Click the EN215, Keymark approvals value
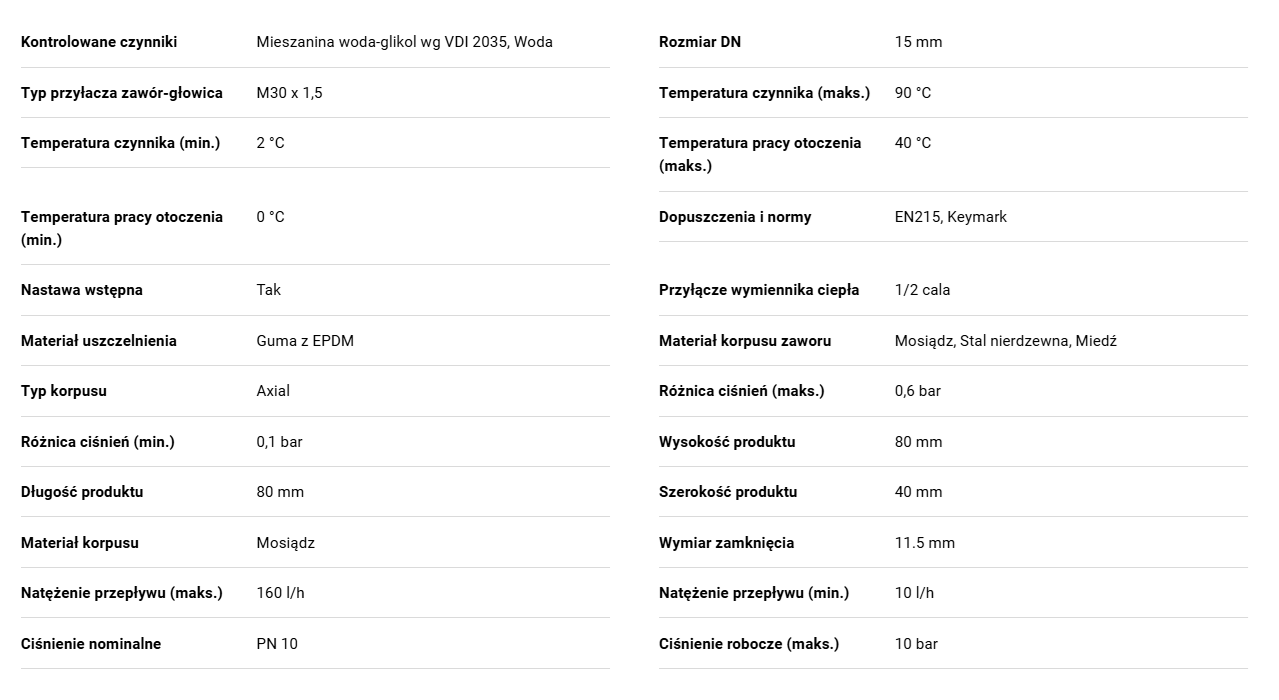Image resolution: width=1279 pixels, height=700 pixels. click(950, 217)
